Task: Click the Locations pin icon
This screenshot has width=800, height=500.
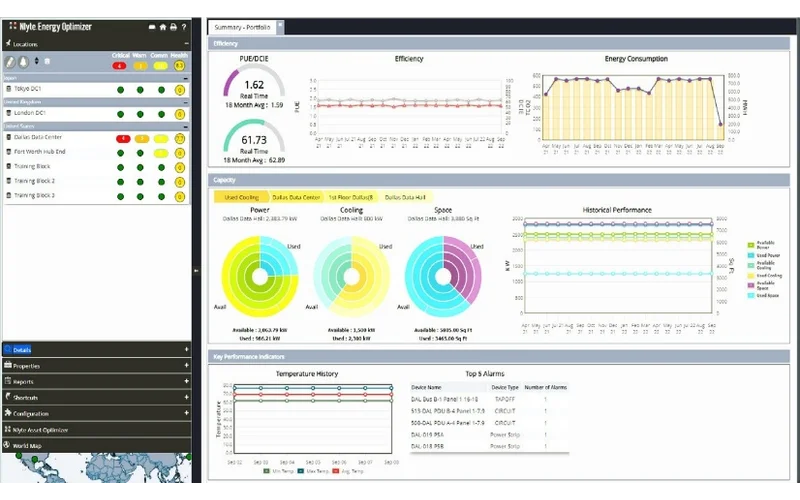Action: tap(8, 43)
